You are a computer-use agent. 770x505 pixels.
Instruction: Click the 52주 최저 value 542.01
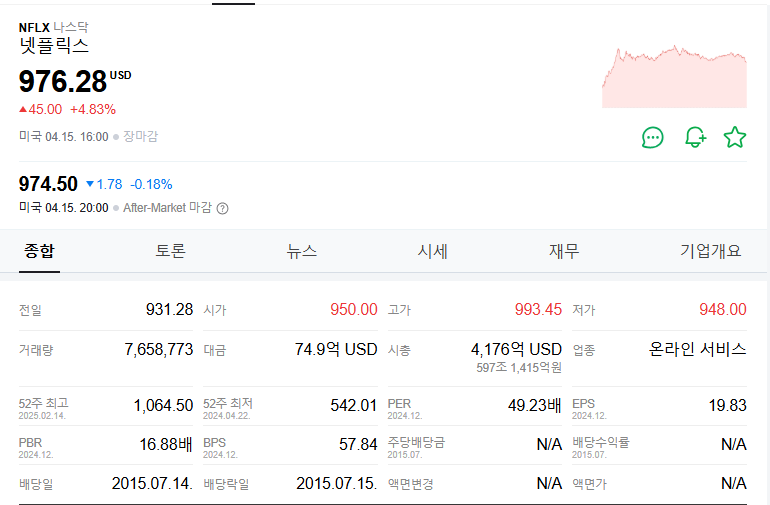[354, 405]
